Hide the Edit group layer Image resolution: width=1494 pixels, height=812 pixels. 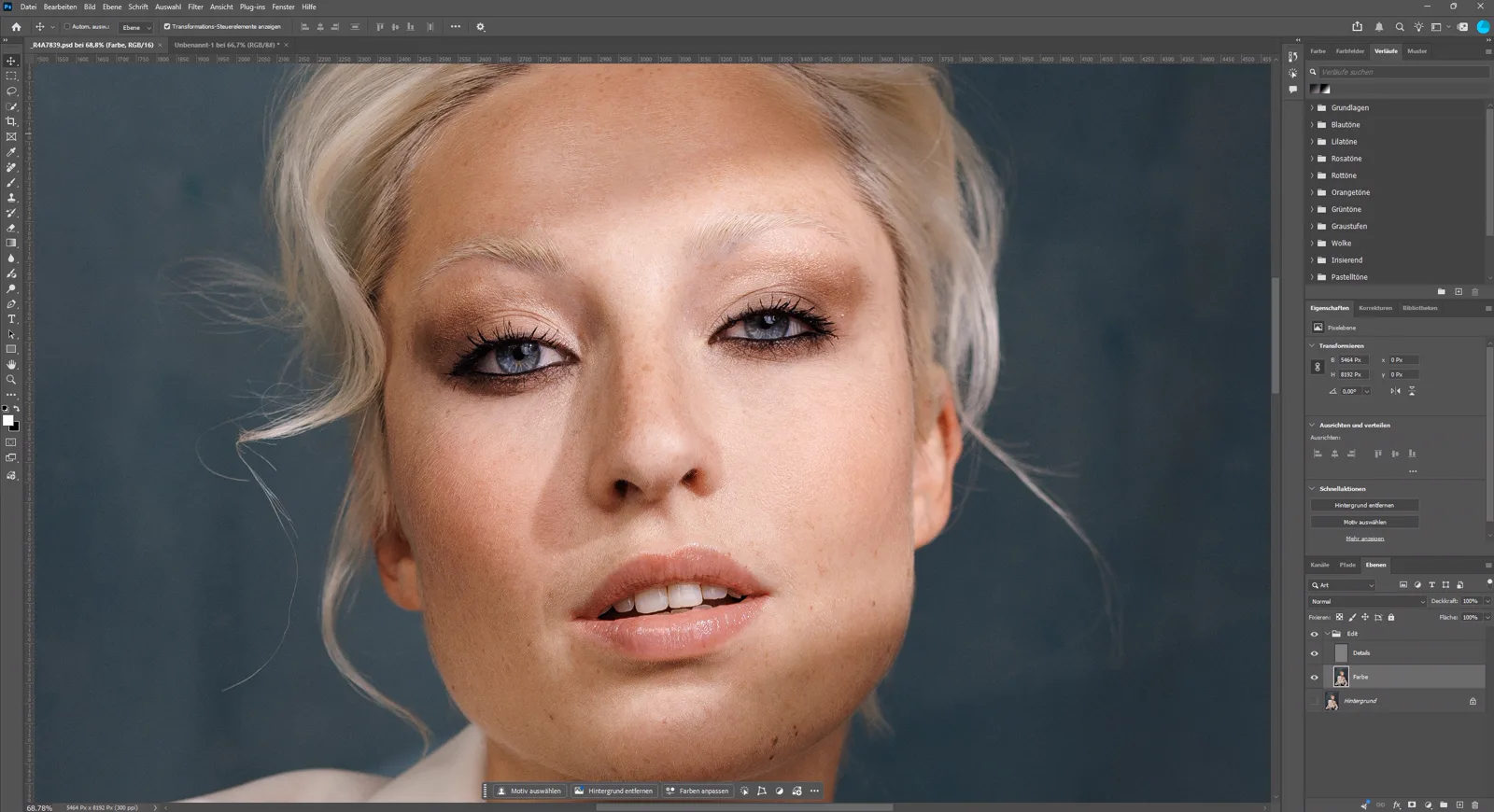click(1315, 635)
